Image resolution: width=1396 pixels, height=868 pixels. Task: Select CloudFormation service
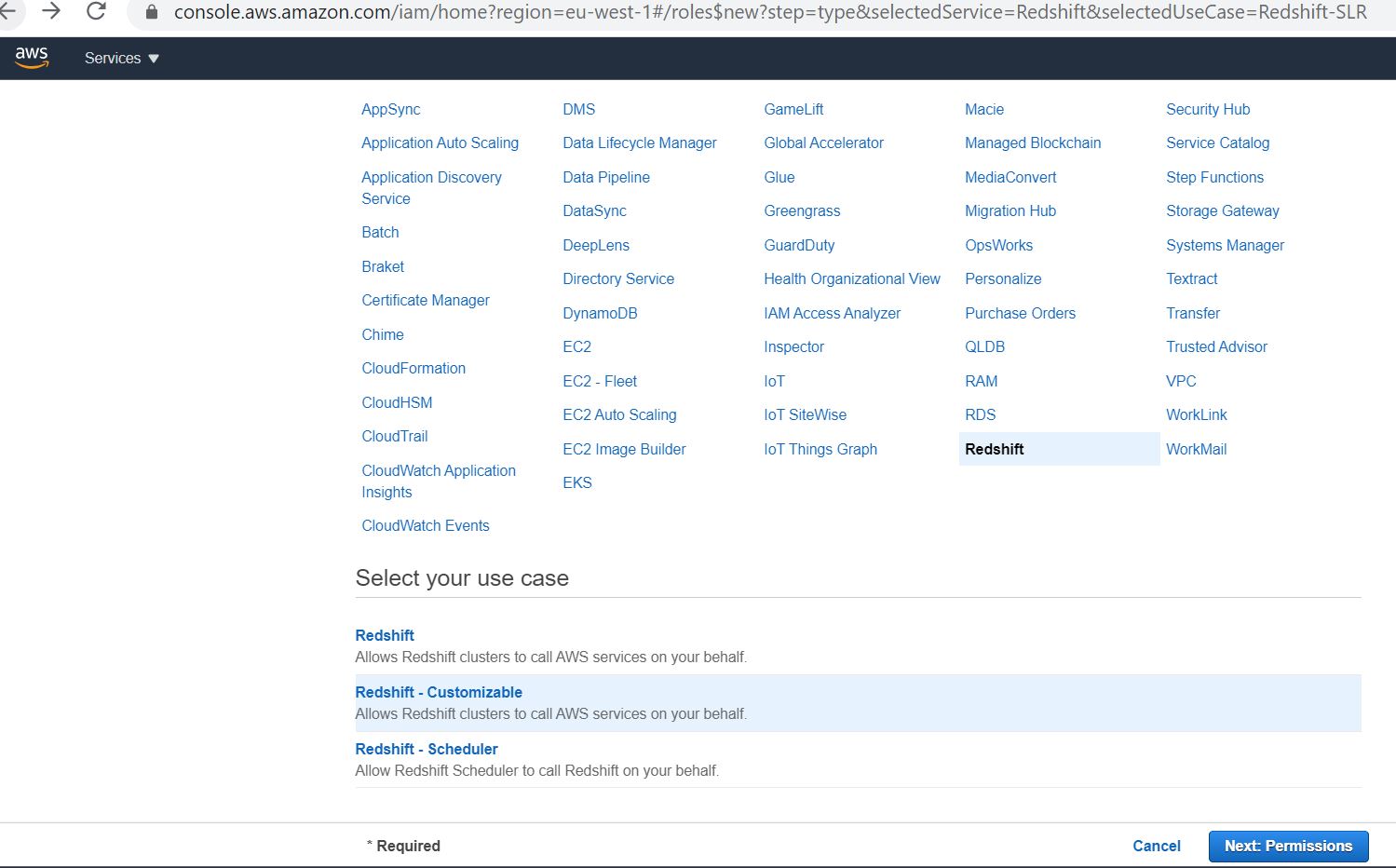[413, 368]
